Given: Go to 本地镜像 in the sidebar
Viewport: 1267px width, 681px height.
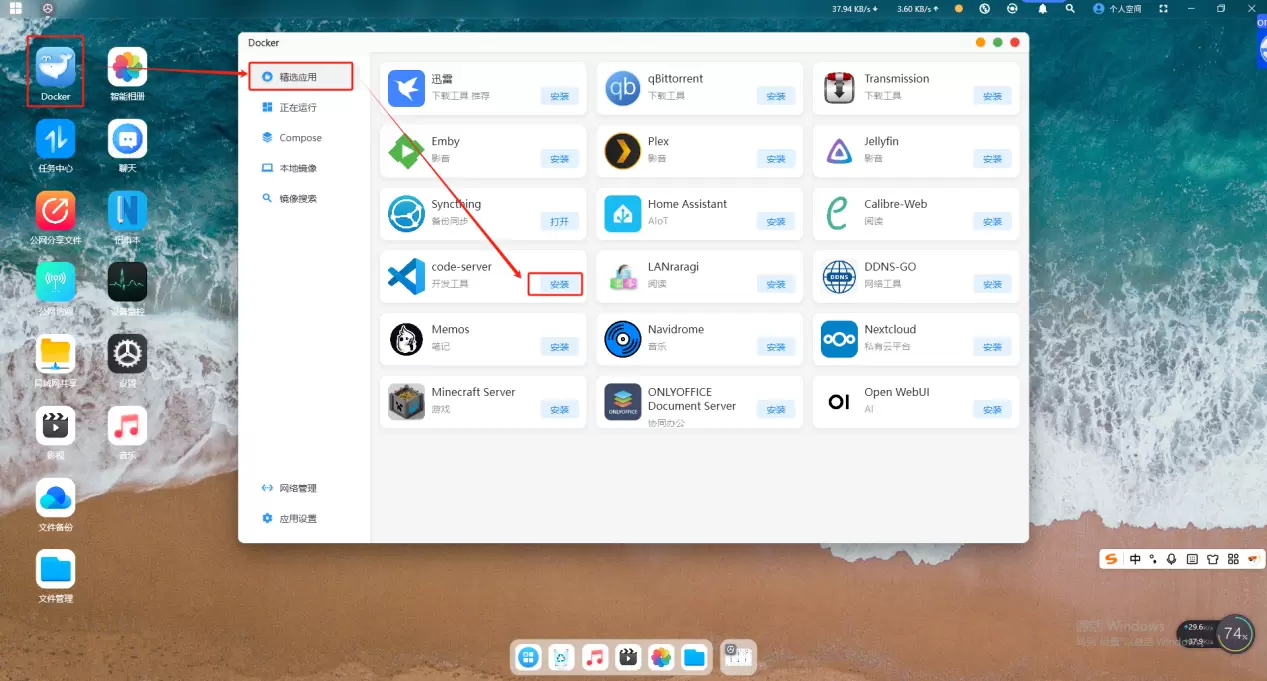Looking at the screenshot, I should click(x=298, y=168).
